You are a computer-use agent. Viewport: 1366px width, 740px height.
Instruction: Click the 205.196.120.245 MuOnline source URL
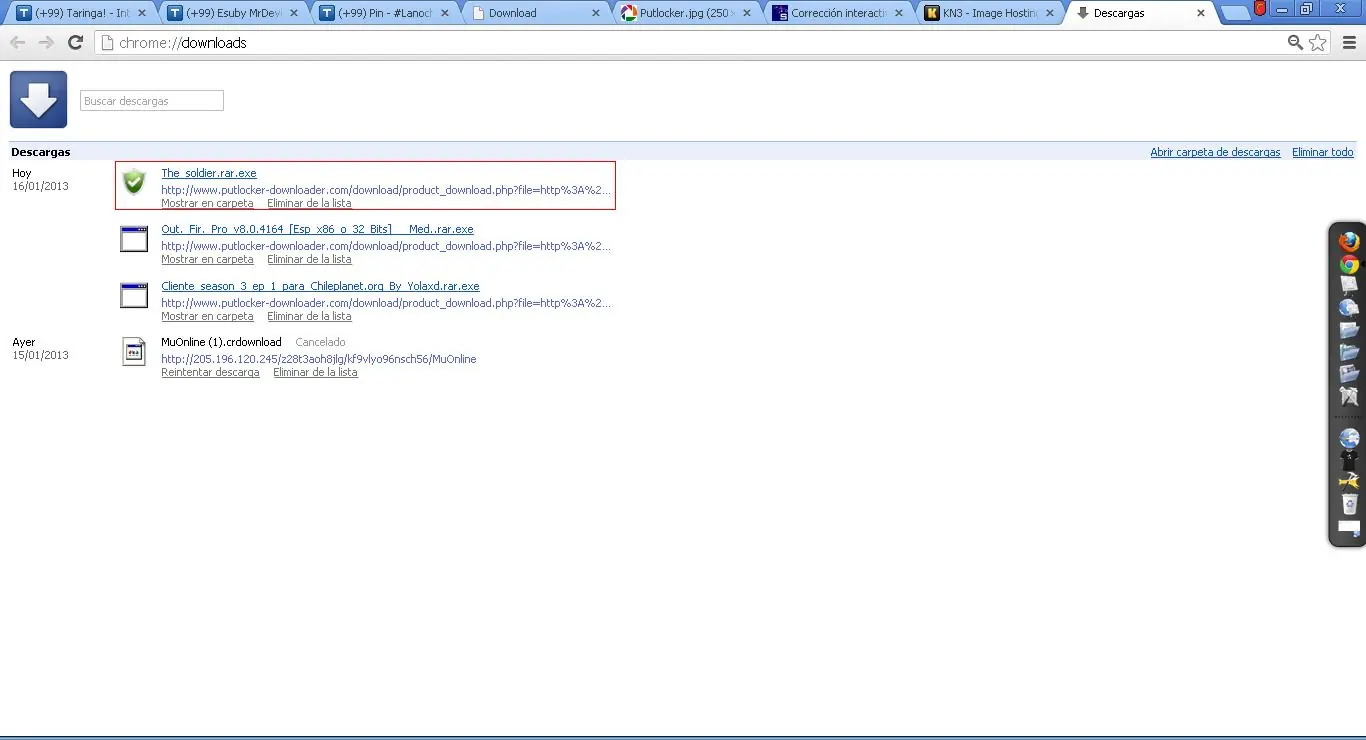pos(319,359)
